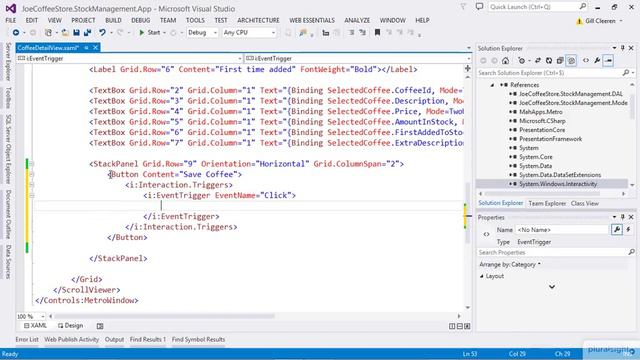Click the indent-related icon left of Comment
The image size is (640, 360).
pos(326,33)
